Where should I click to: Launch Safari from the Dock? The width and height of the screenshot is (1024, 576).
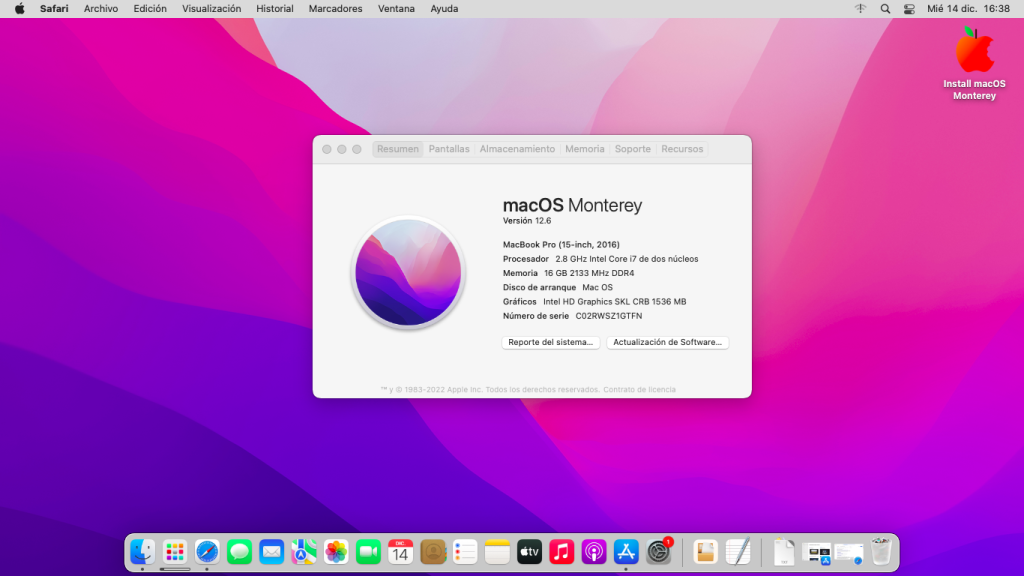pos(207,551)
